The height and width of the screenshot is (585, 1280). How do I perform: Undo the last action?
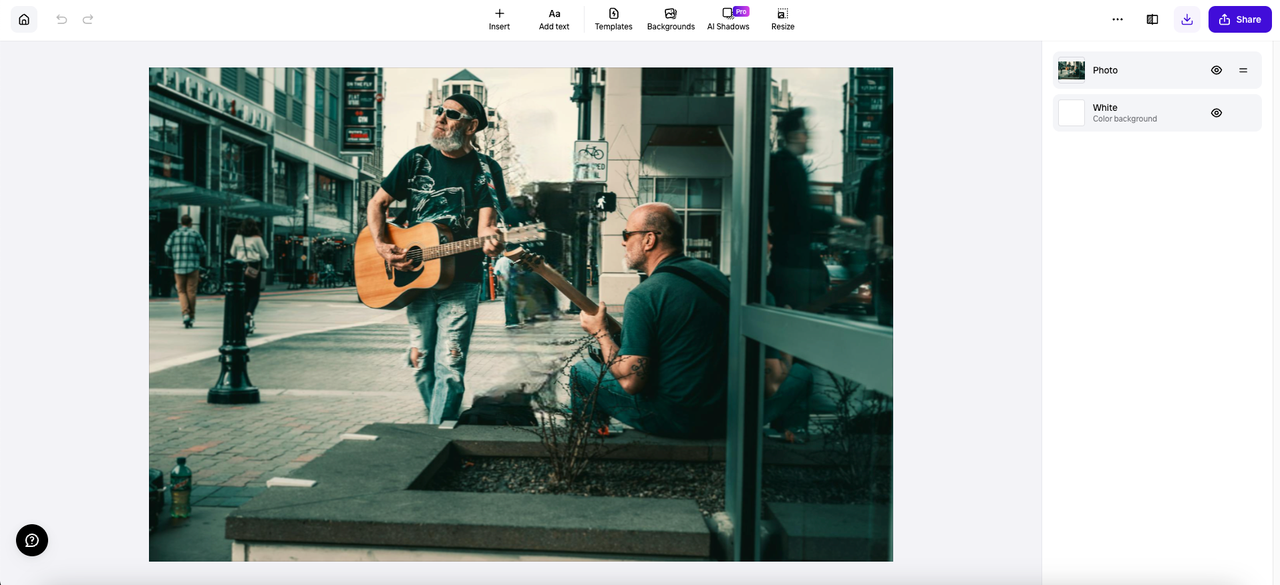[x=62, y=19]
